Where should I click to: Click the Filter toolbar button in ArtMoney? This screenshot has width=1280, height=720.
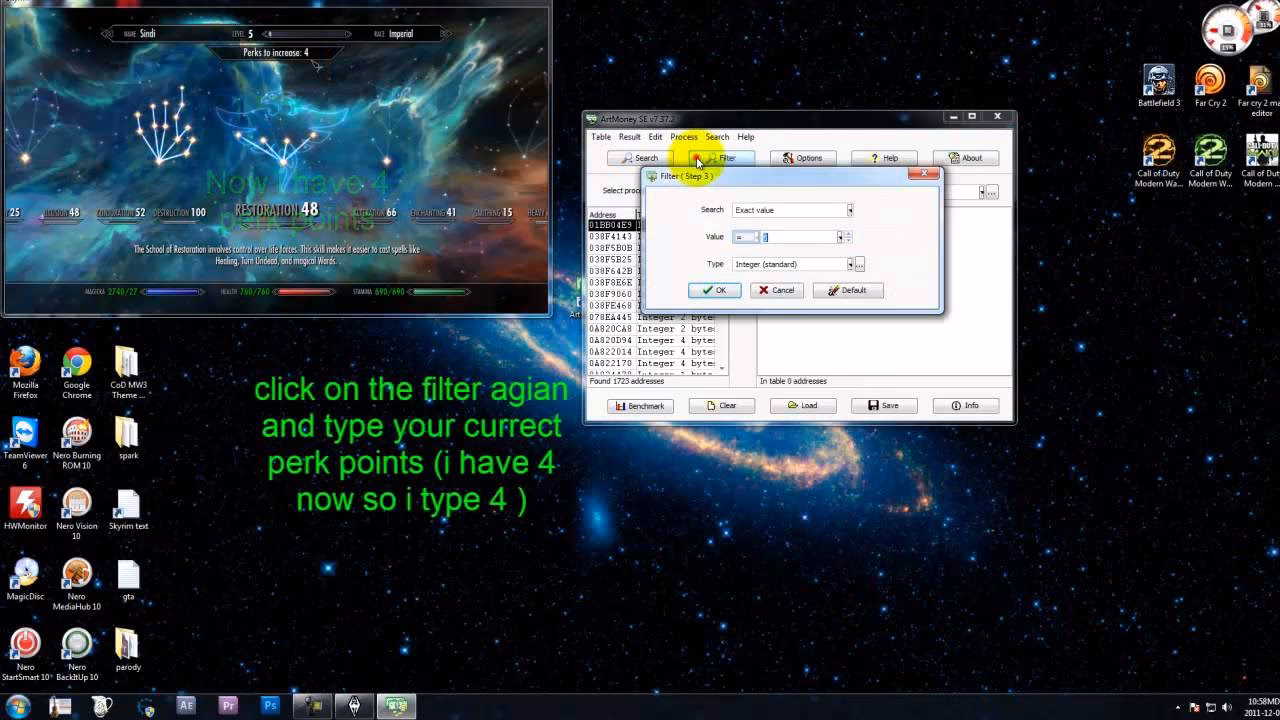pos(721,158)
